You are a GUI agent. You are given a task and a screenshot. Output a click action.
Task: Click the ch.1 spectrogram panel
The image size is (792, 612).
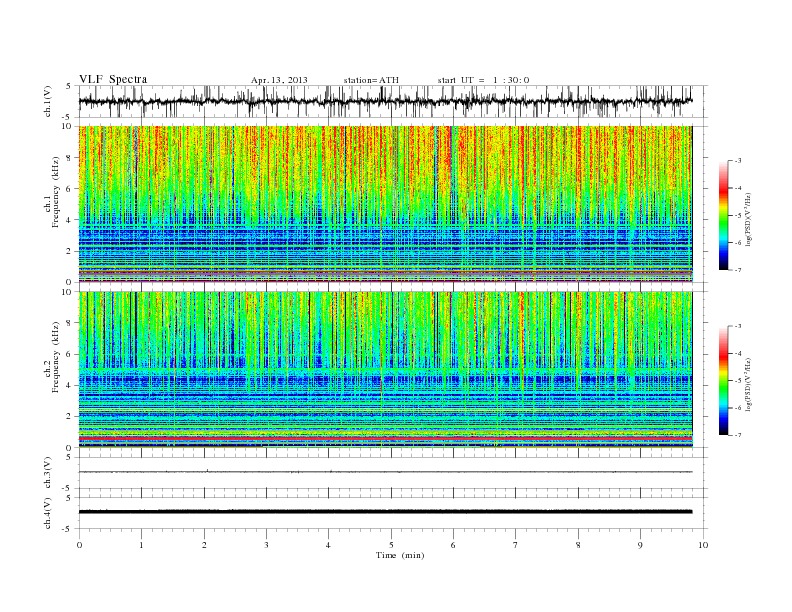pyautogui.click(x=385, y=204)
